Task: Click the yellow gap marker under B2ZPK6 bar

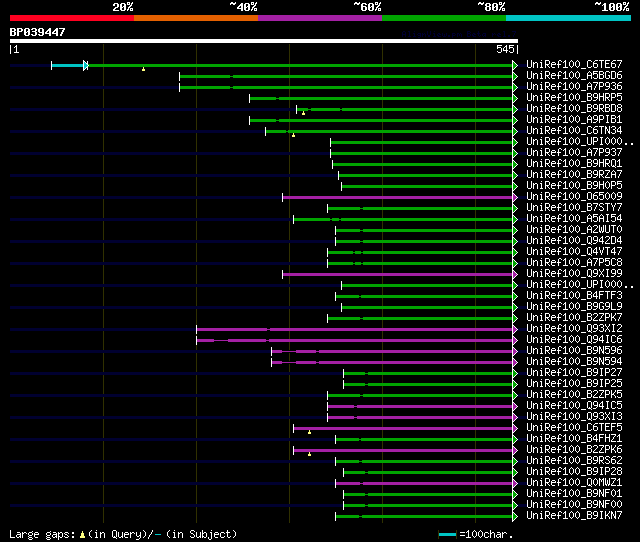Action: tap(309, 454)
